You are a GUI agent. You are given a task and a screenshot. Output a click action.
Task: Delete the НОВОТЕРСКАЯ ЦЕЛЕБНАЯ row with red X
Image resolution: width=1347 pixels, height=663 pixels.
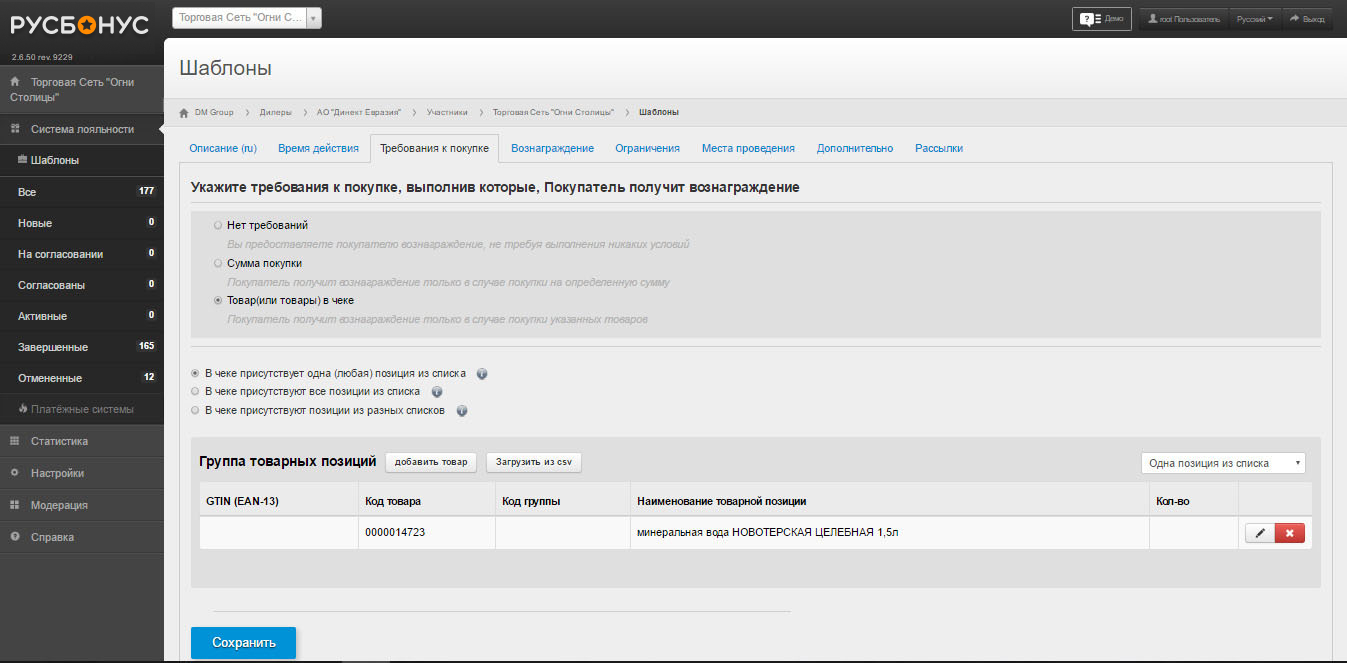click(x=1290, y=533)
